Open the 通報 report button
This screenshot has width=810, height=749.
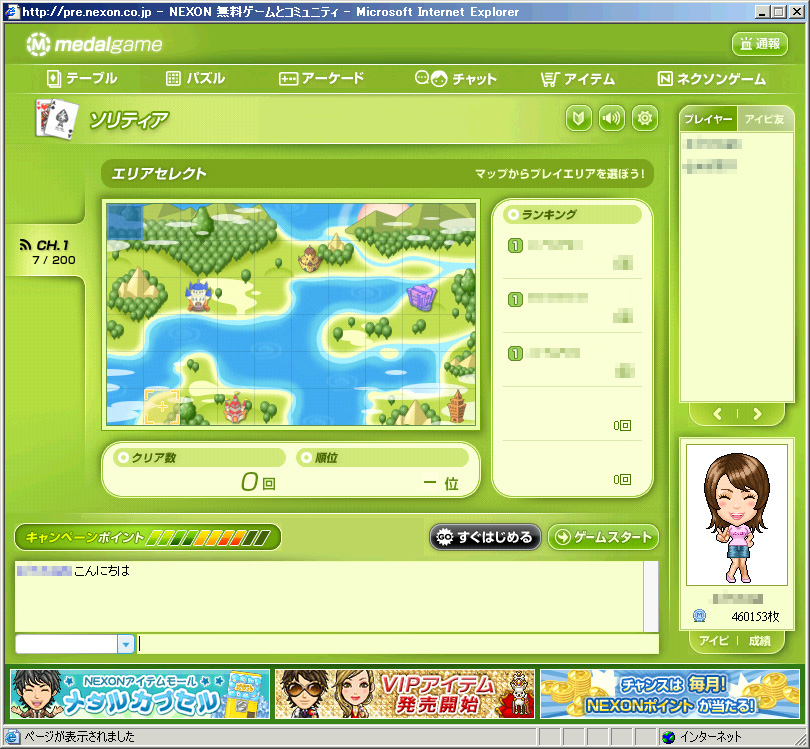tap(759, 44)
